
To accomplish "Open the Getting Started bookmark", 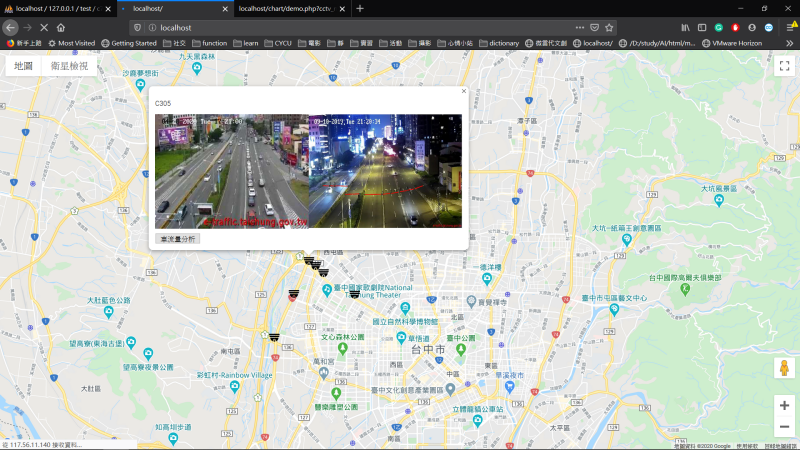I will [x=129, y=43].
